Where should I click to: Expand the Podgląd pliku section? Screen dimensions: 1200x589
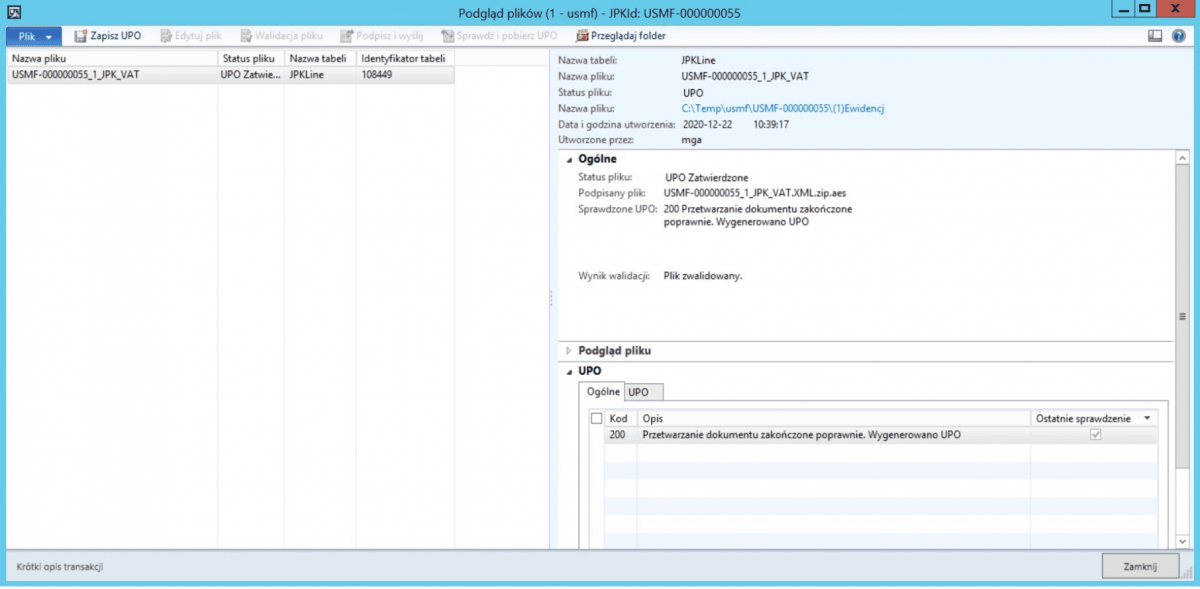[571, 351]
